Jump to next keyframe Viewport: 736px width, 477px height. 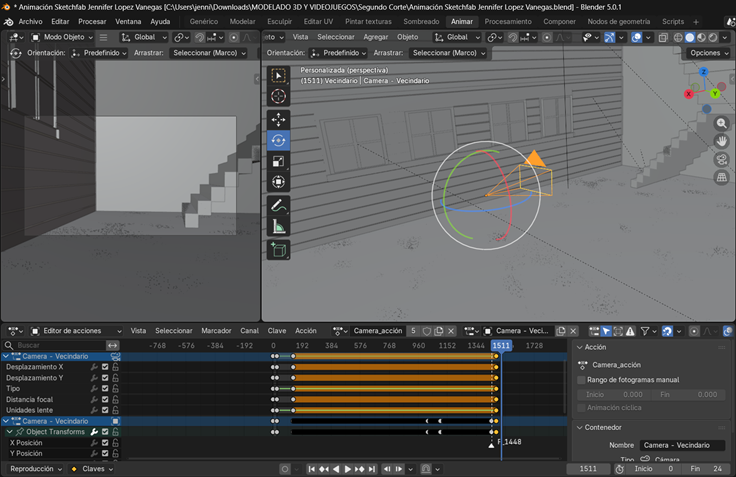click(360, 469)
